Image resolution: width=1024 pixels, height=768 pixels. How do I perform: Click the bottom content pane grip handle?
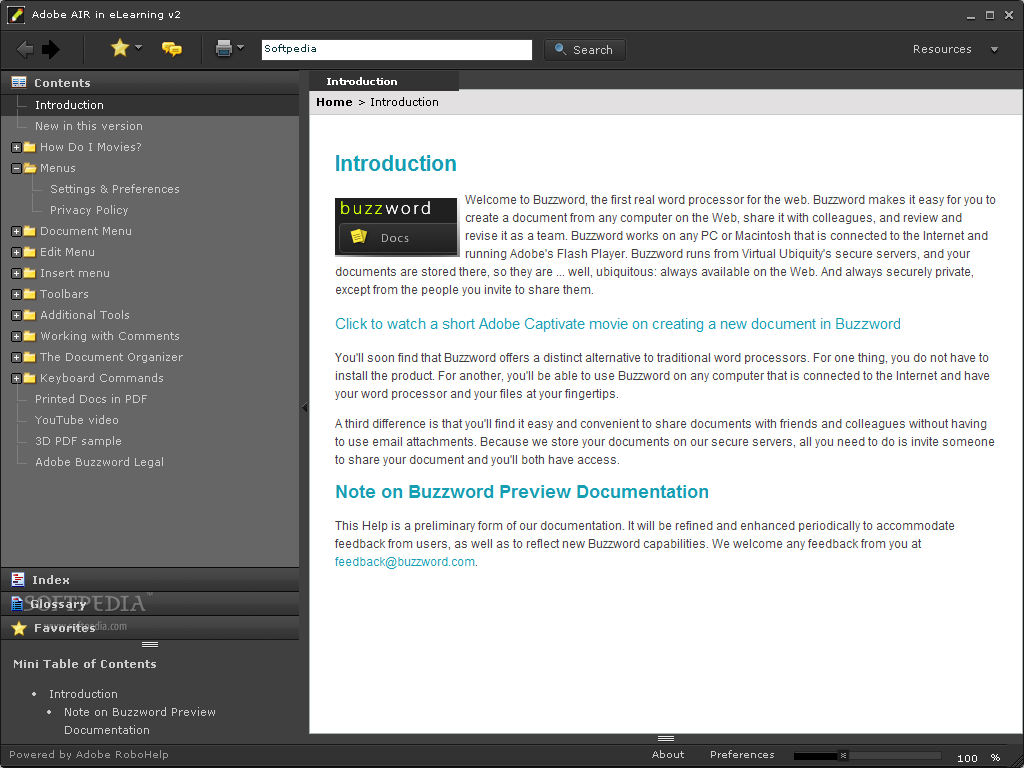[x=665, y=739]
